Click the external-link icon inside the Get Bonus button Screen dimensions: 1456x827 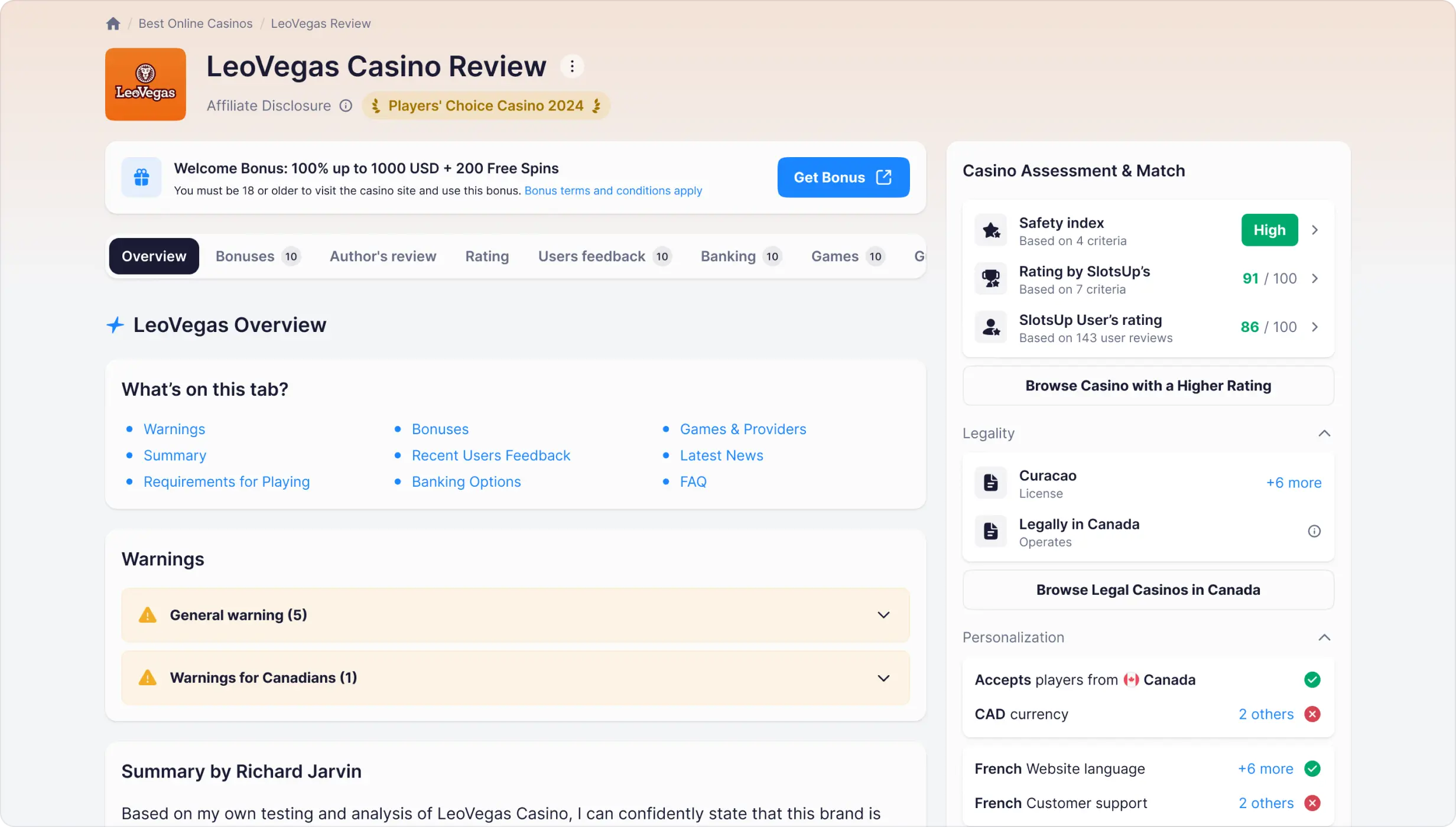point(884,177)
